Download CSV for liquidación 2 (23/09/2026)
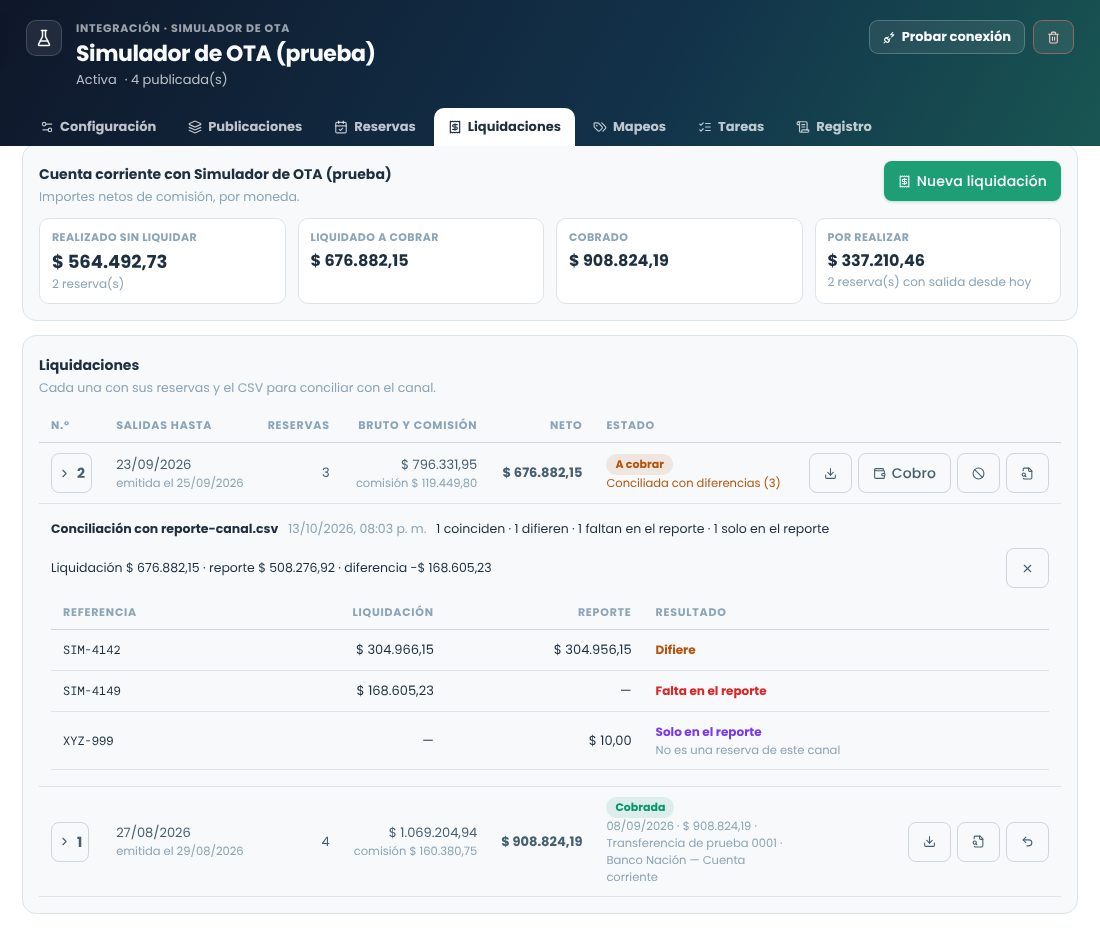The height and width of the screenshot is (944, 1100). coord(831,473)
